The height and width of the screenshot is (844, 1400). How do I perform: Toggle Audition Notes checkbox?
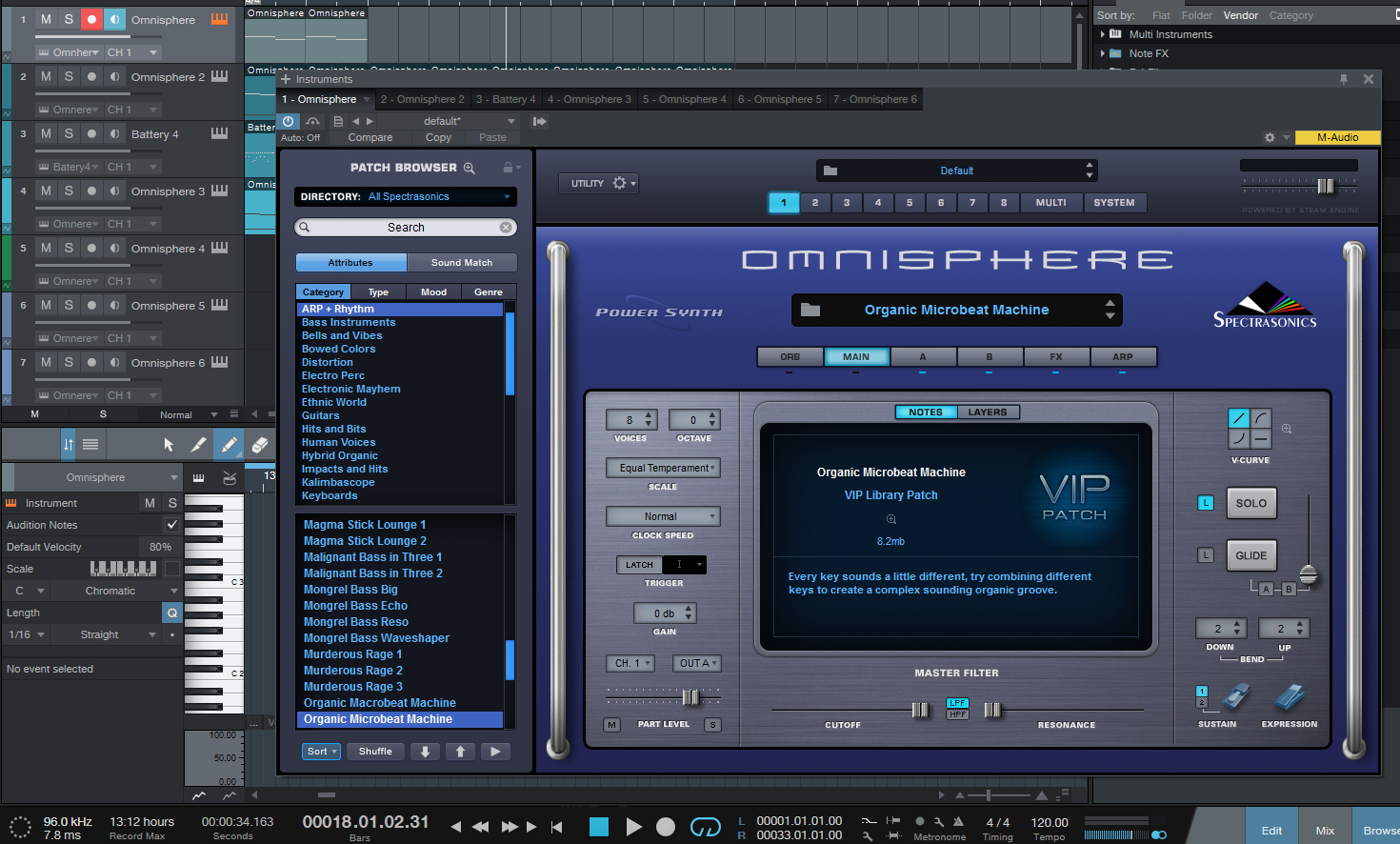tap(172, 524)
